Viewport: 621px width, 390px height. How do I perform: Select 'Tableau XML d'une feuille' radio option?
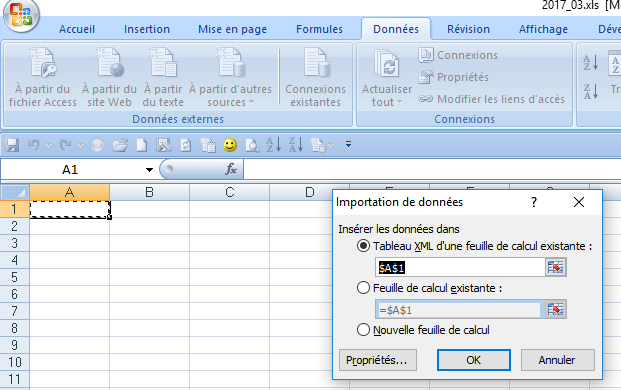[x=363, y=246]
